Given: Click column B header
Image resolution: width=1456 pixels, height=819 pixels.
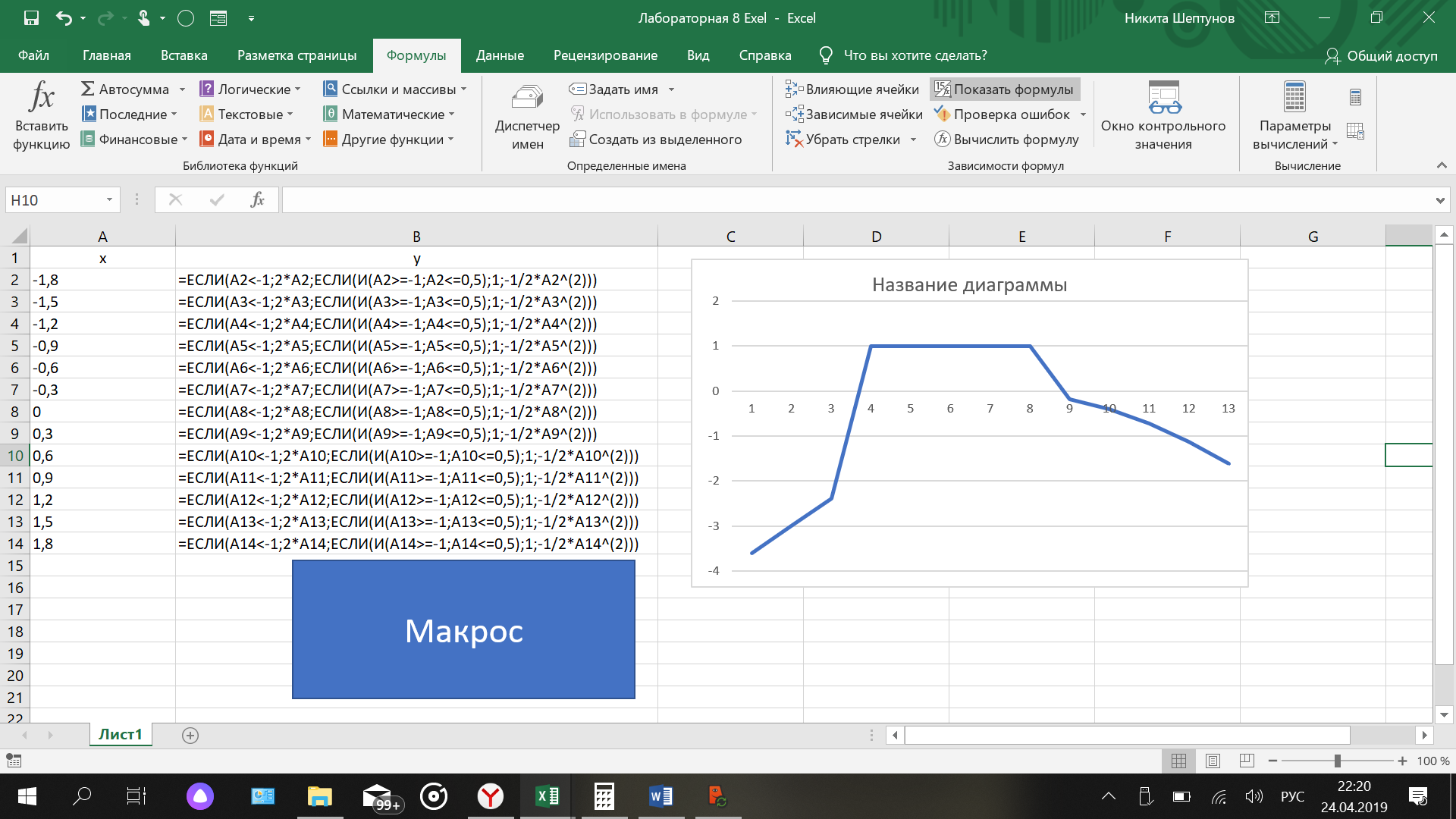Looking at the screenshot, I should (416, 237).
